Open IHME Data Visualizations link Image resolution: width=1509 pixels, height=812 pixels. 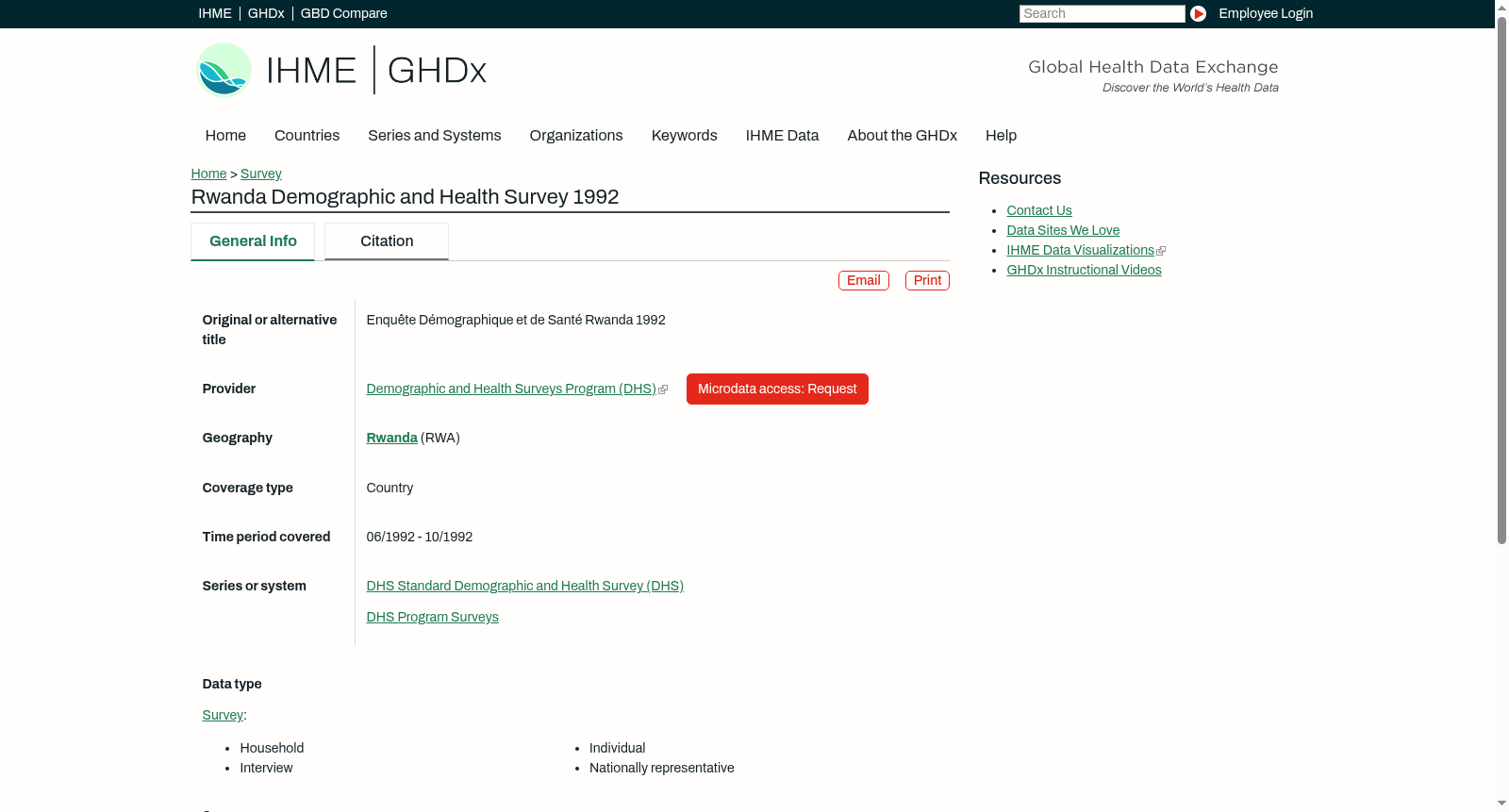[1080, 250]
